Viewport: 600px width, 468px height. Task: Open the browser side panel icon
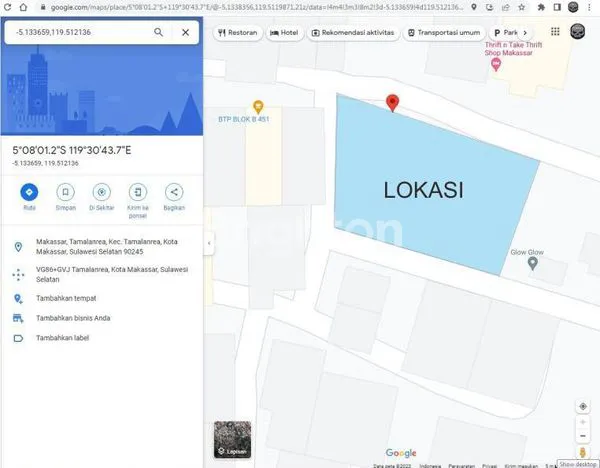tap(557, 7)
